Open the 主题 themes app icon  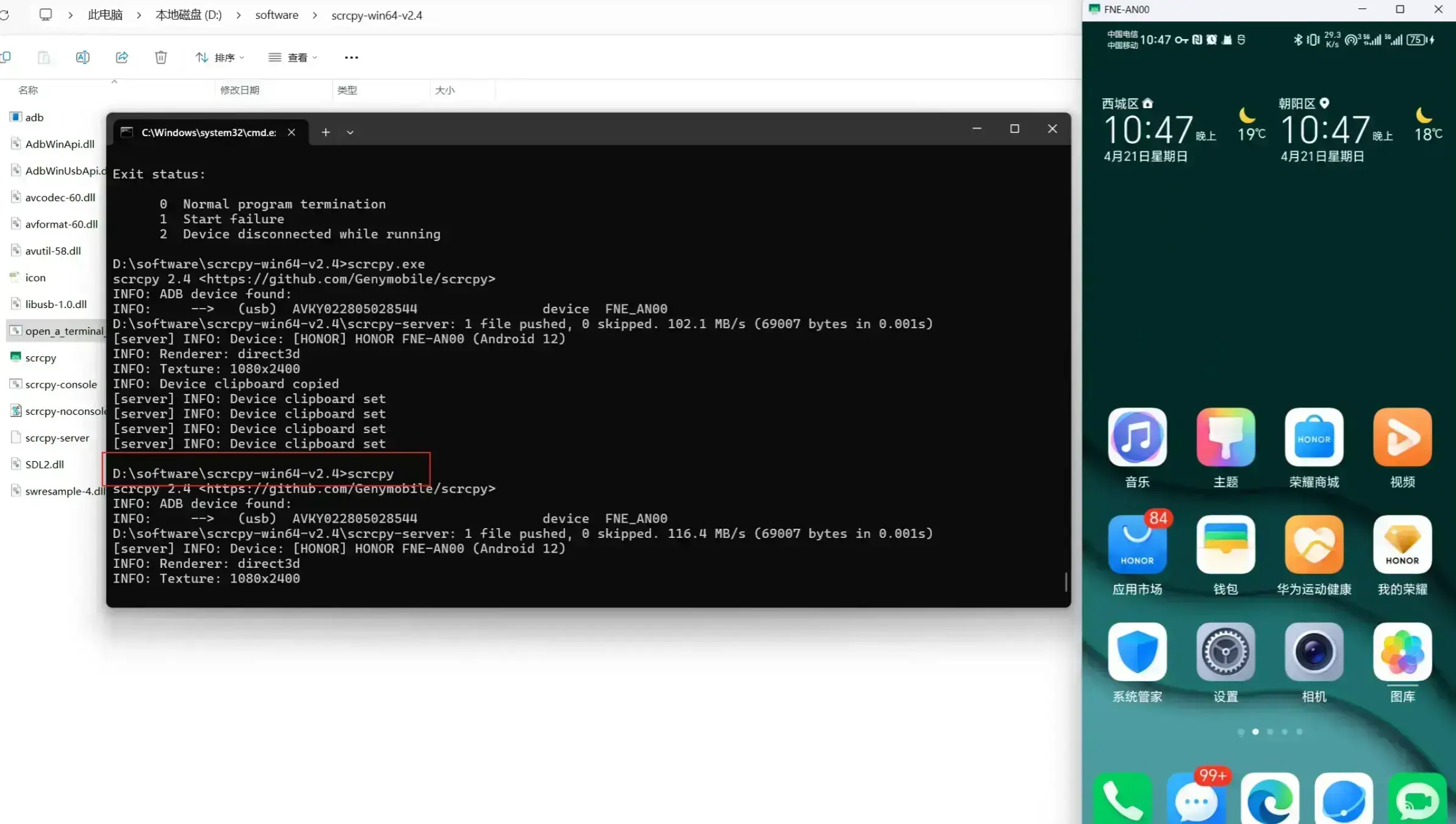[1225, 437]
